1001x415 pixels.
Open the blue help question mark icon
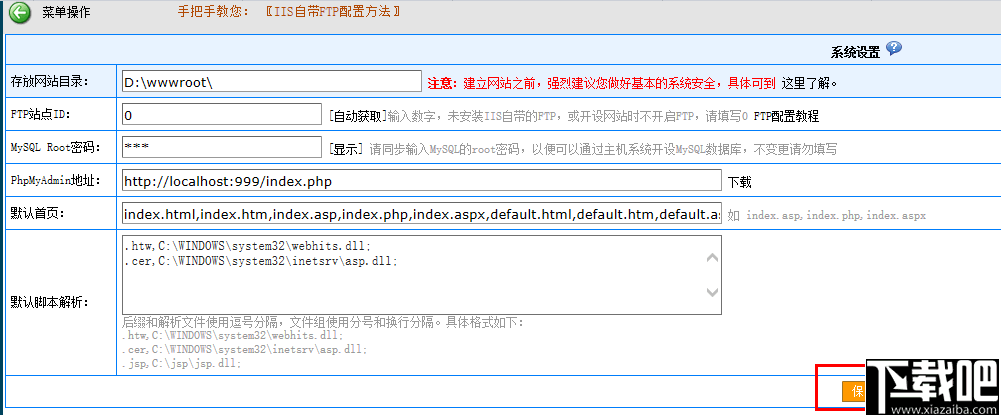(894, 49)
